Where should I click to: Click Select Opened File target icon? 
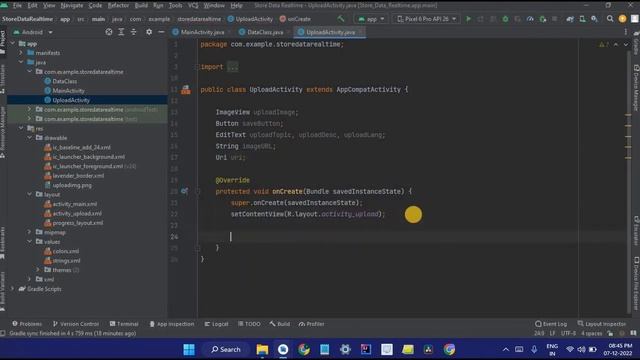[x=109, y=32]
